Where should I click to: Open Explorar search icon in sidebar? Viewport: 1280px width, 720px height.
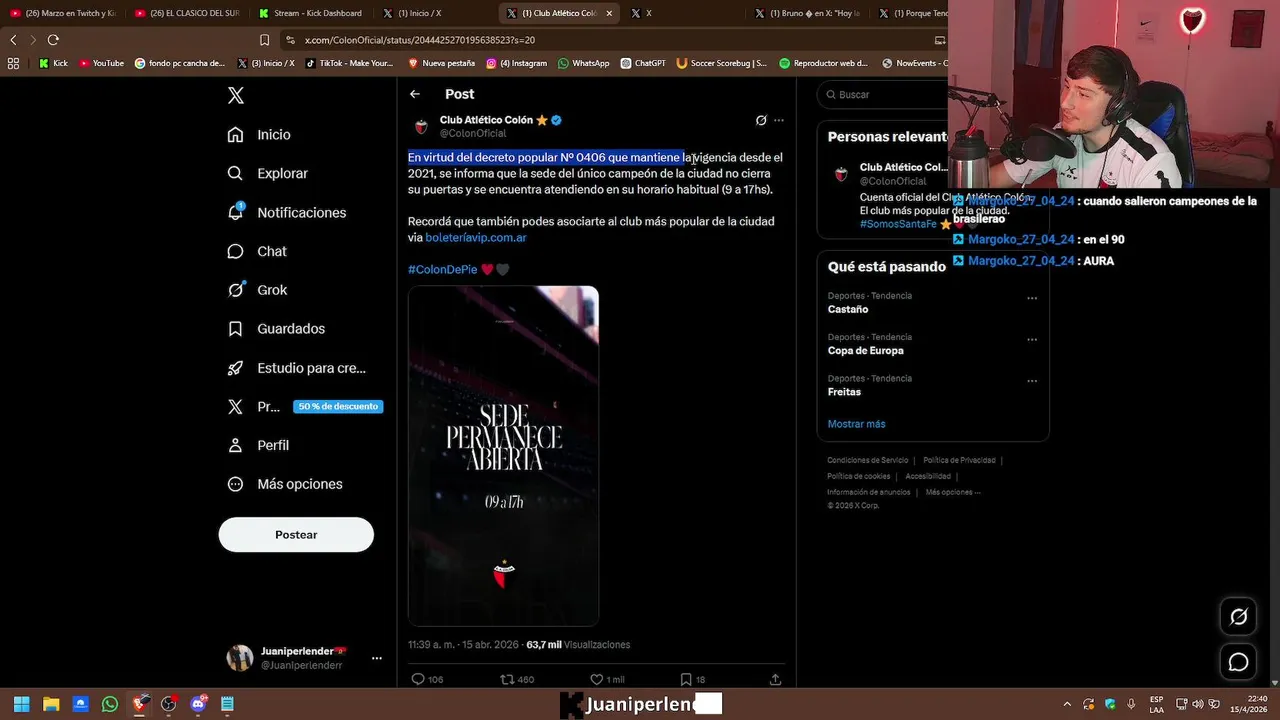(x=235, y=173)
